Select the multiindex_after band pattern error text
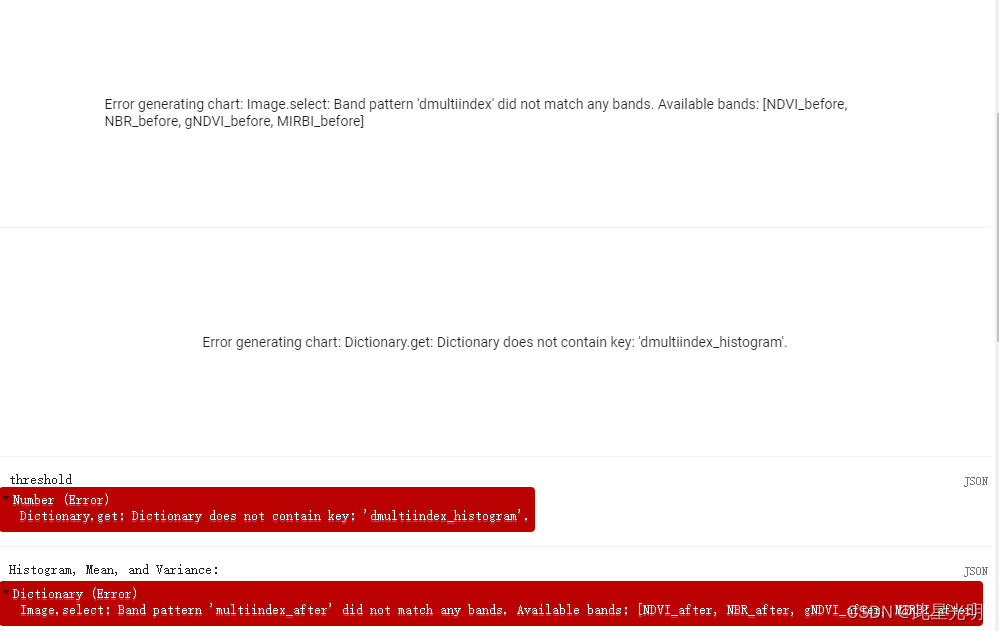 (x=269, y=610)
